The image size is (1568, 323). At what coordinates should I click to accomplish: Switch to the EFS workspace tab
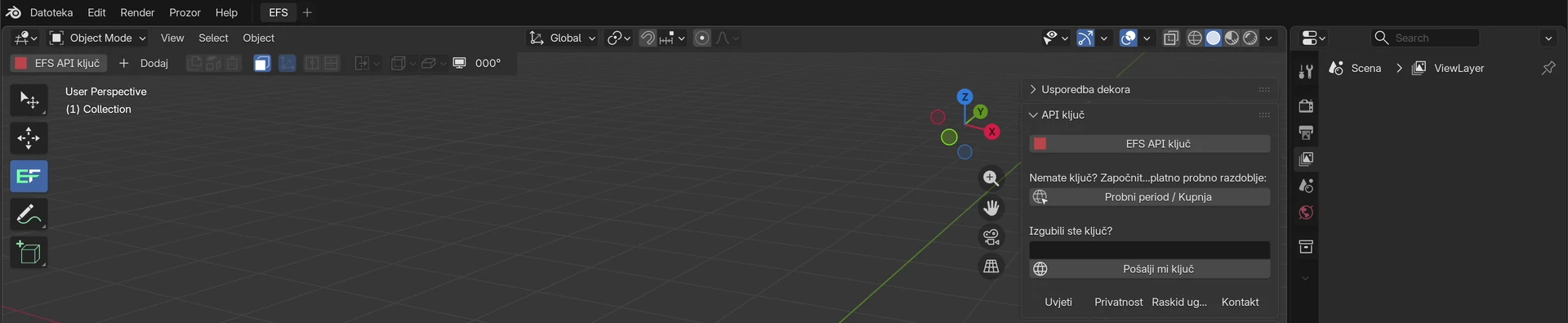pyautogui.click(x=278, y=12)
